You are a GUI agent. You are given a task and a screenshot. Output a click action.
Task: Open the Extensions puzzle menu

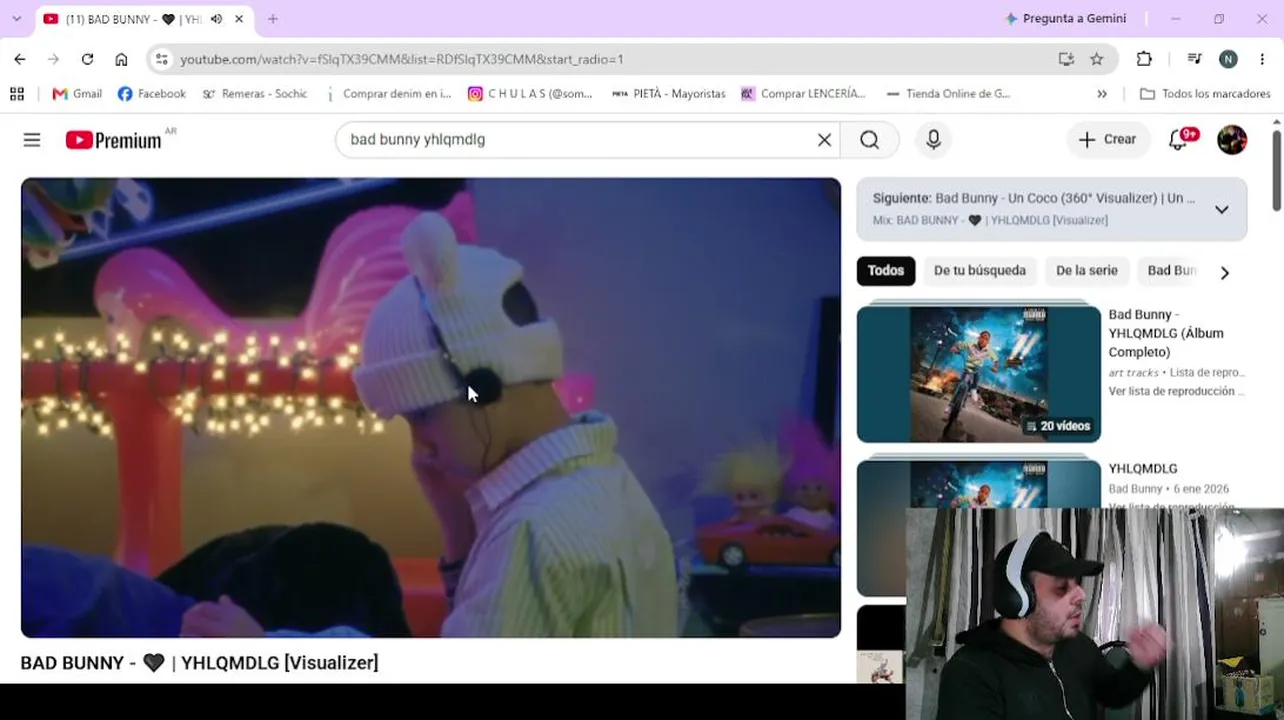click(x=1144, y=59)
